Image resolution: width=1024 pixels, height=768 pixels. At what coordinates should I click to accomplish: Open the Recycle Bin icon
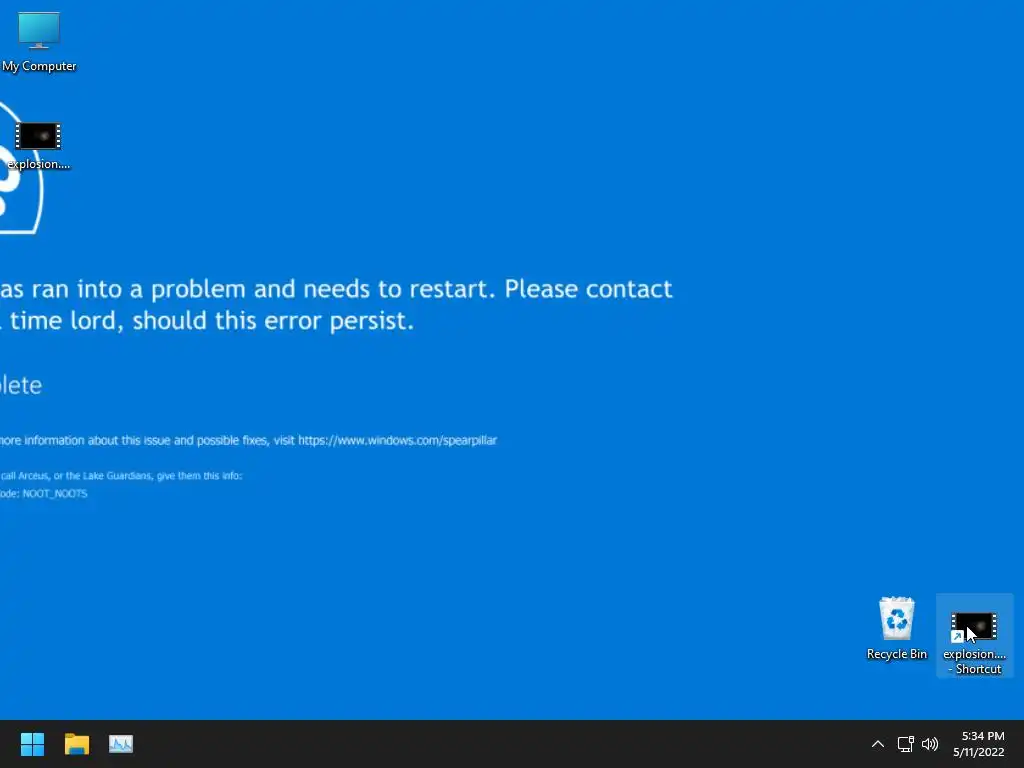(897, 628)
